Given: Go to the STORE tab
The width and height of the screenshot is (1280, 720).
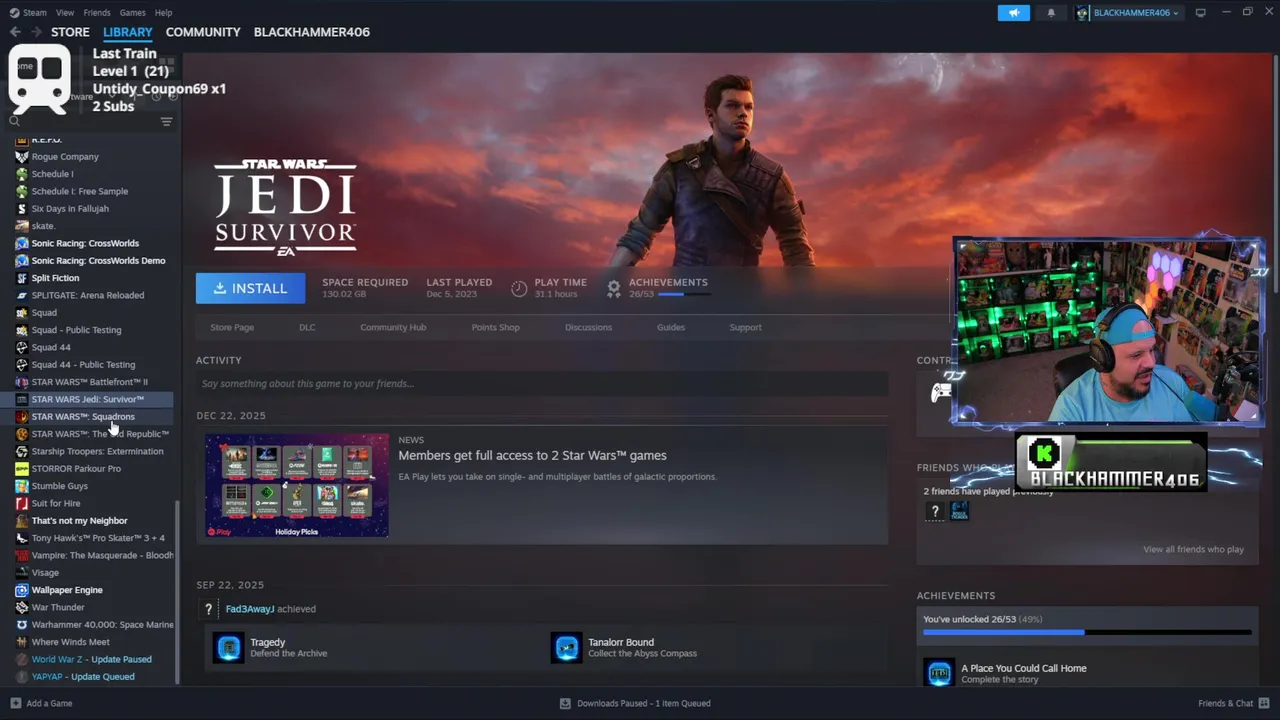Looking at the screenshot, I should point(70,32).
